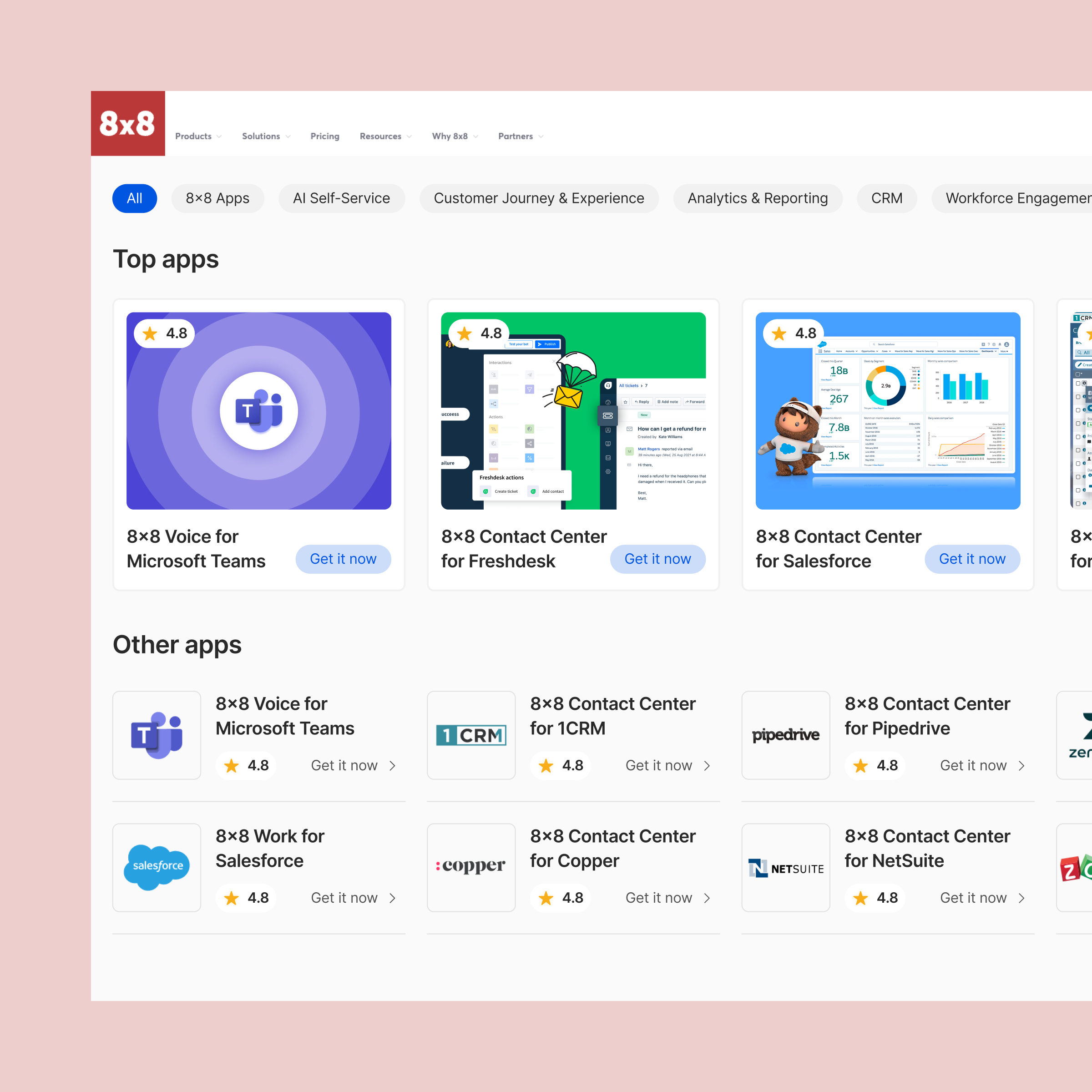The image size is (1092, 1092).
Task: Click 8x8 Contact Center for Salesforce card title
Action: [x=838, y=549]
